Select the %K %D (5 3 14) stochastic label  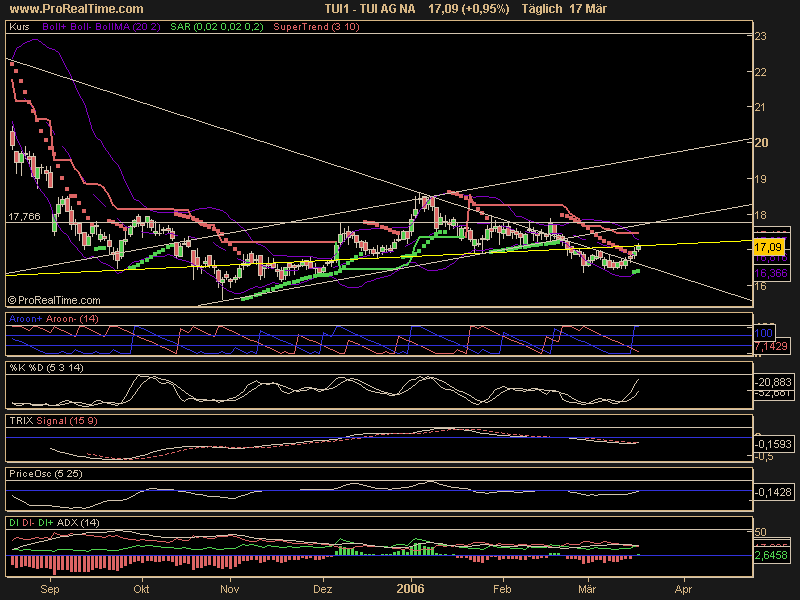tap(44, 369)
